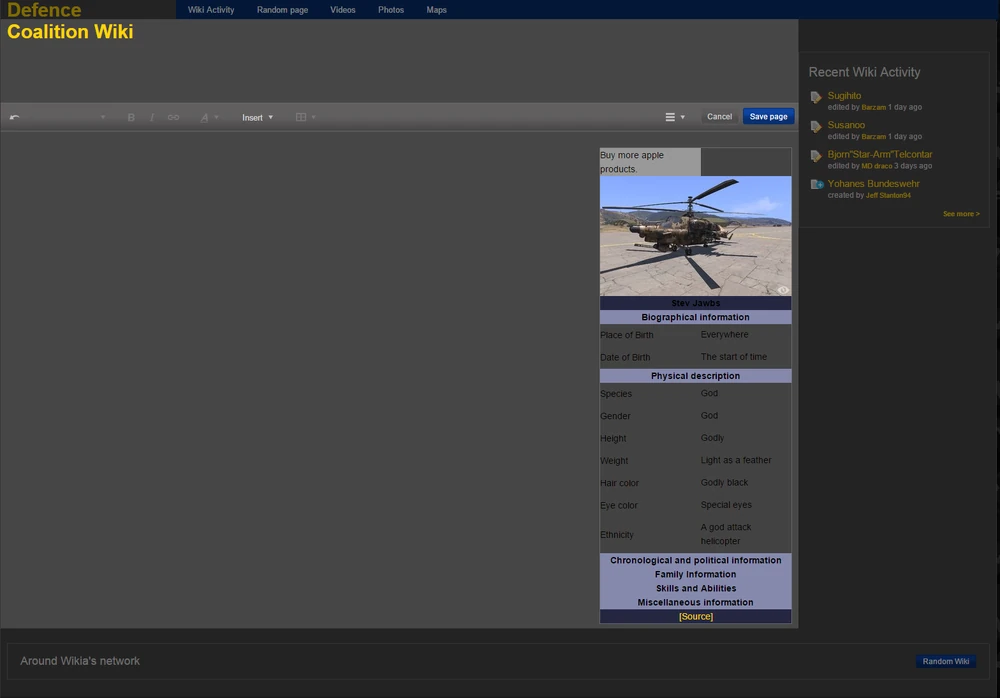Toggle bold formatting
Screen dimensions: 1000x698
[x=131, y=117]
